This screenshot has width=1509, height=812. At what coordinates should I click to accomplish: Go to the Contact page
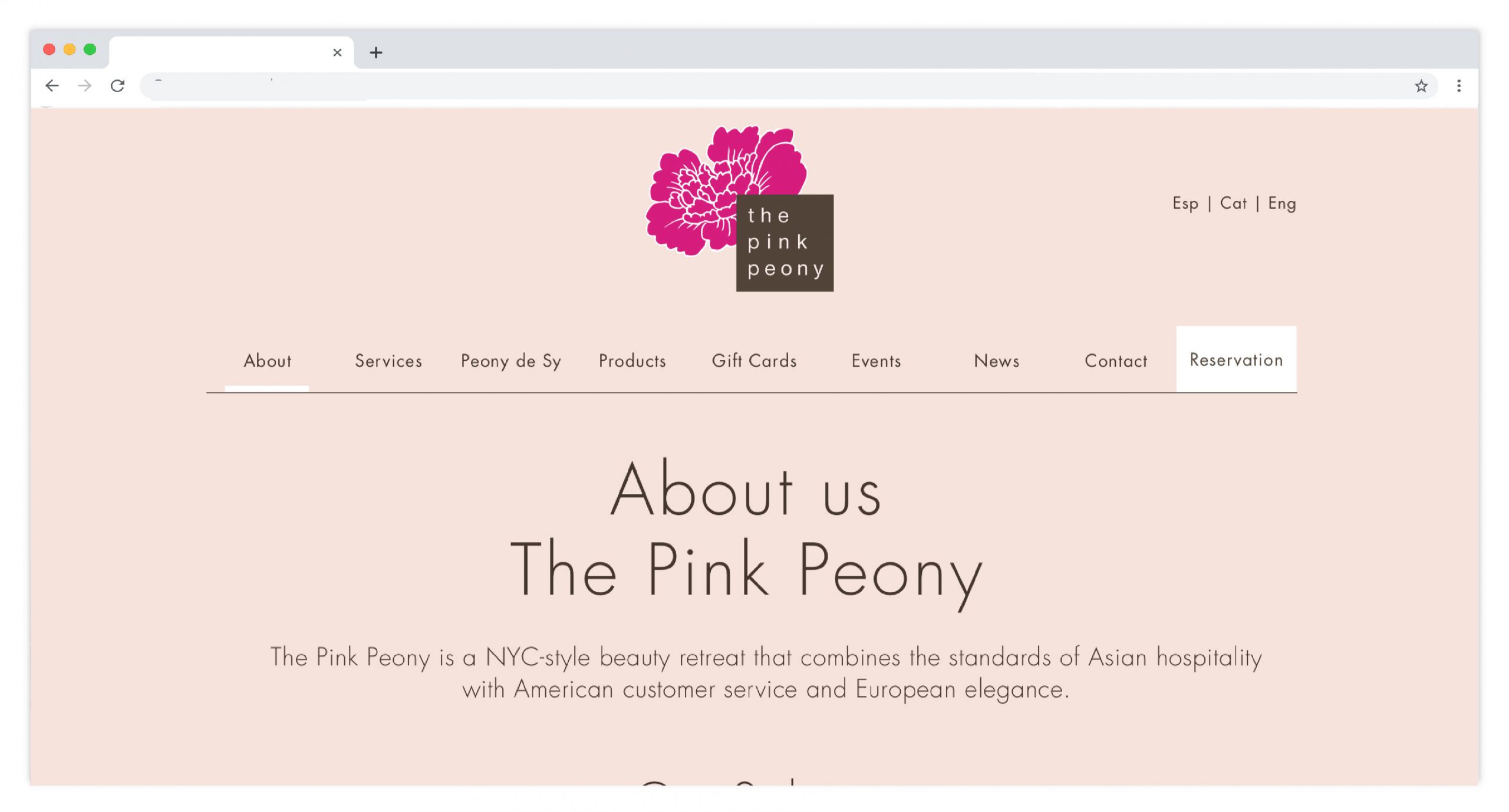point(1116,361)
